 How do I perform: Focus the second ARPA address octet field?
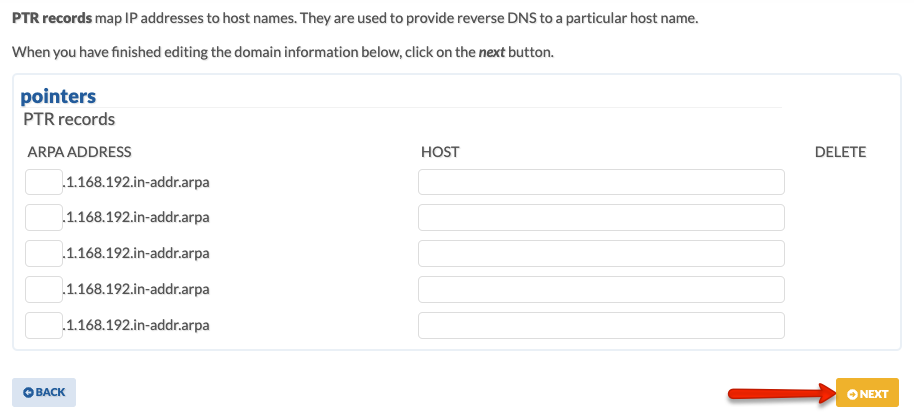click(44, 218)
